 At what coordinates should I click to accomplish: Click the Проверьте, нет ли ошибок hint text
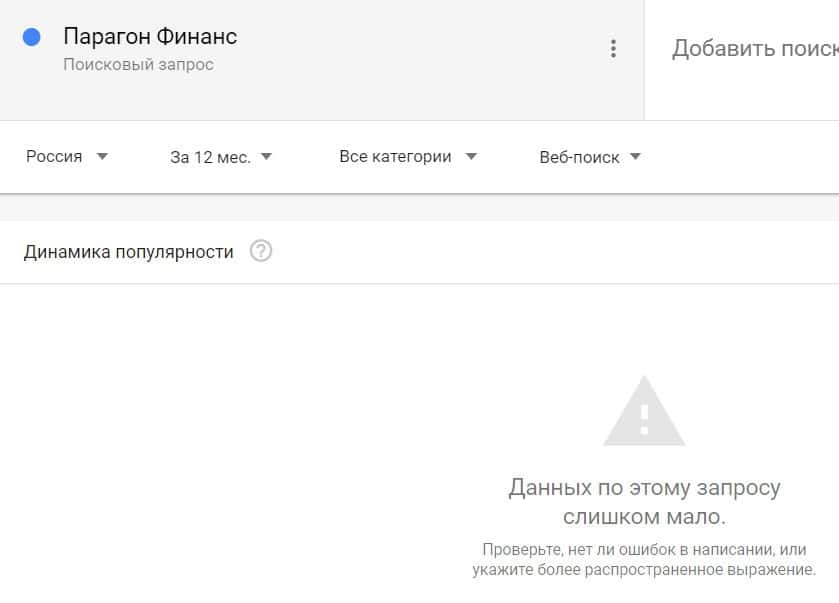(x=644, y=560)
